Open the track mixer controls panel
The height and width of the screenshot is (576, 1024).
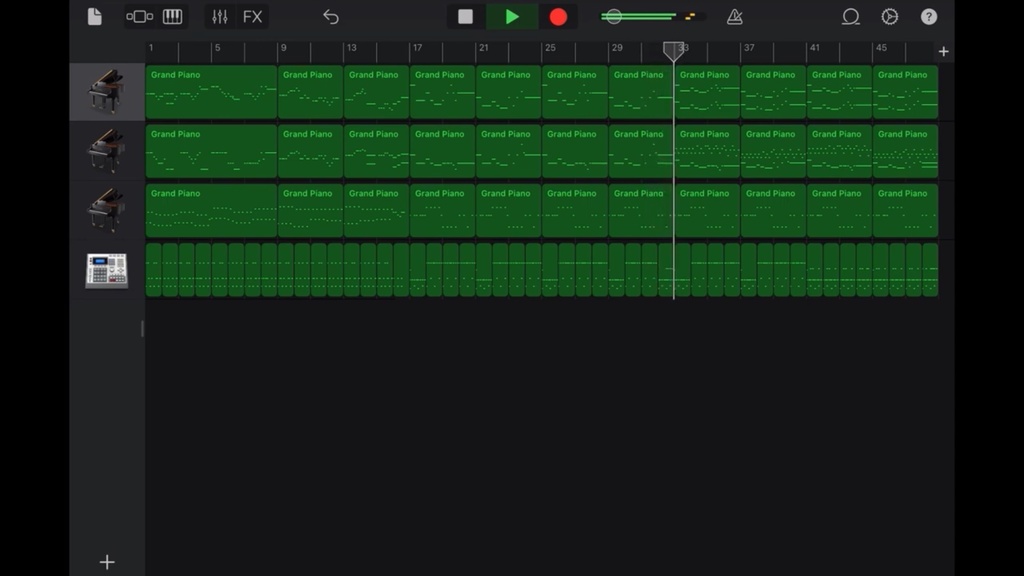click(x=218, y=16)
